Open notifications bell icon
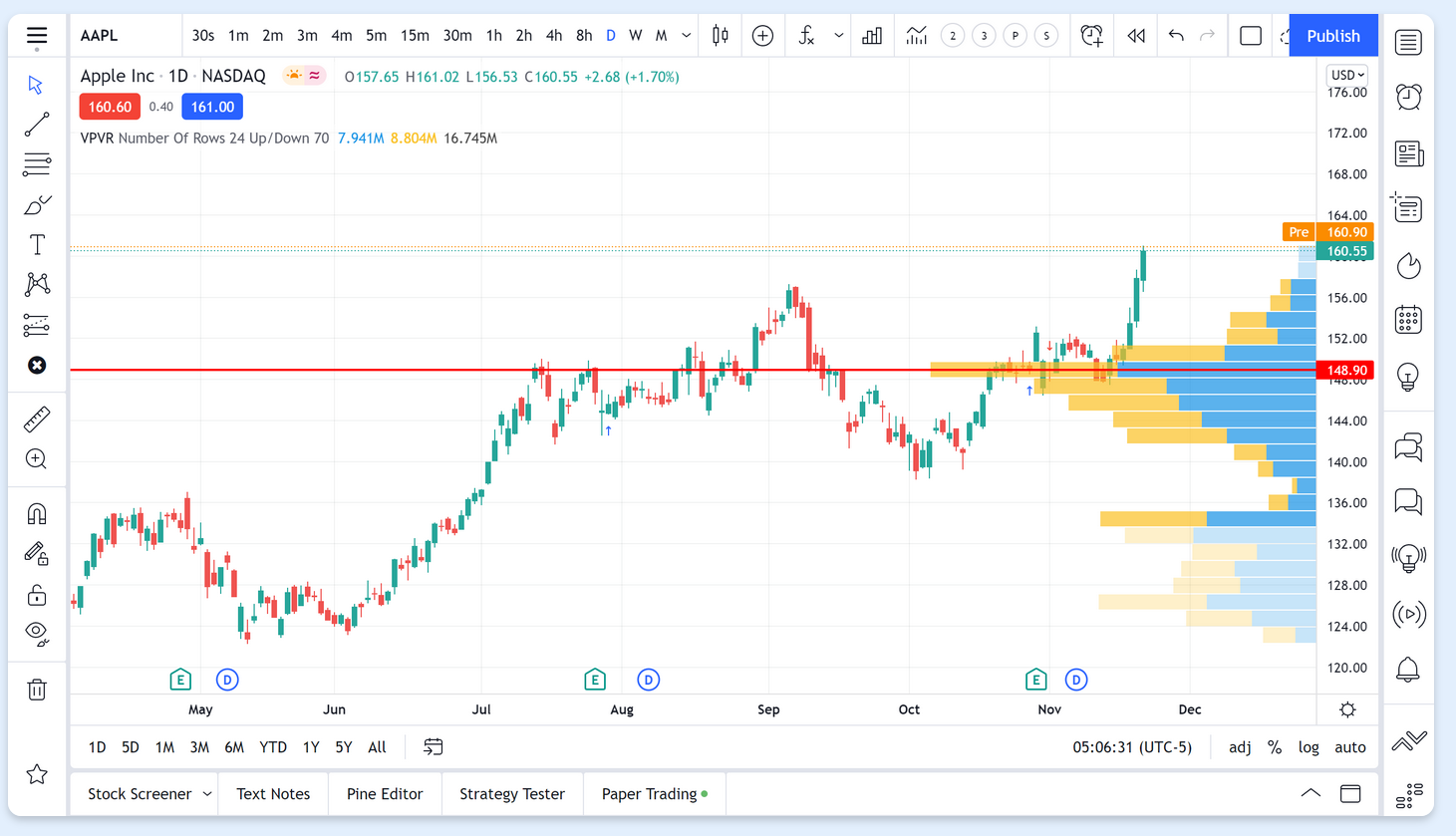 click(1408, 670)
